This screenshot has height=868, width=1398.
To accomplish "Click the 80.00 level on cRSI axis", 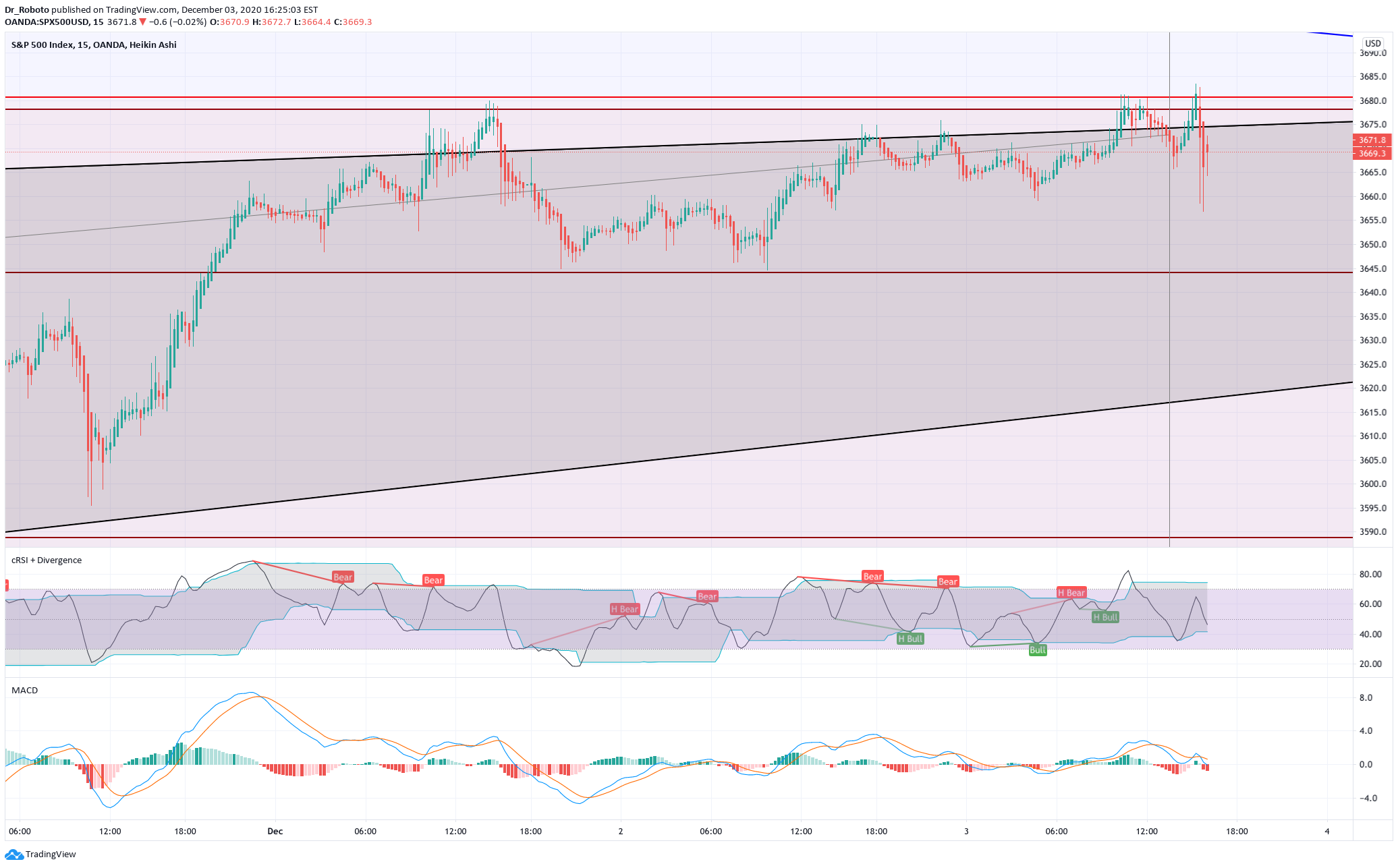I will (x=1370, y=575).
